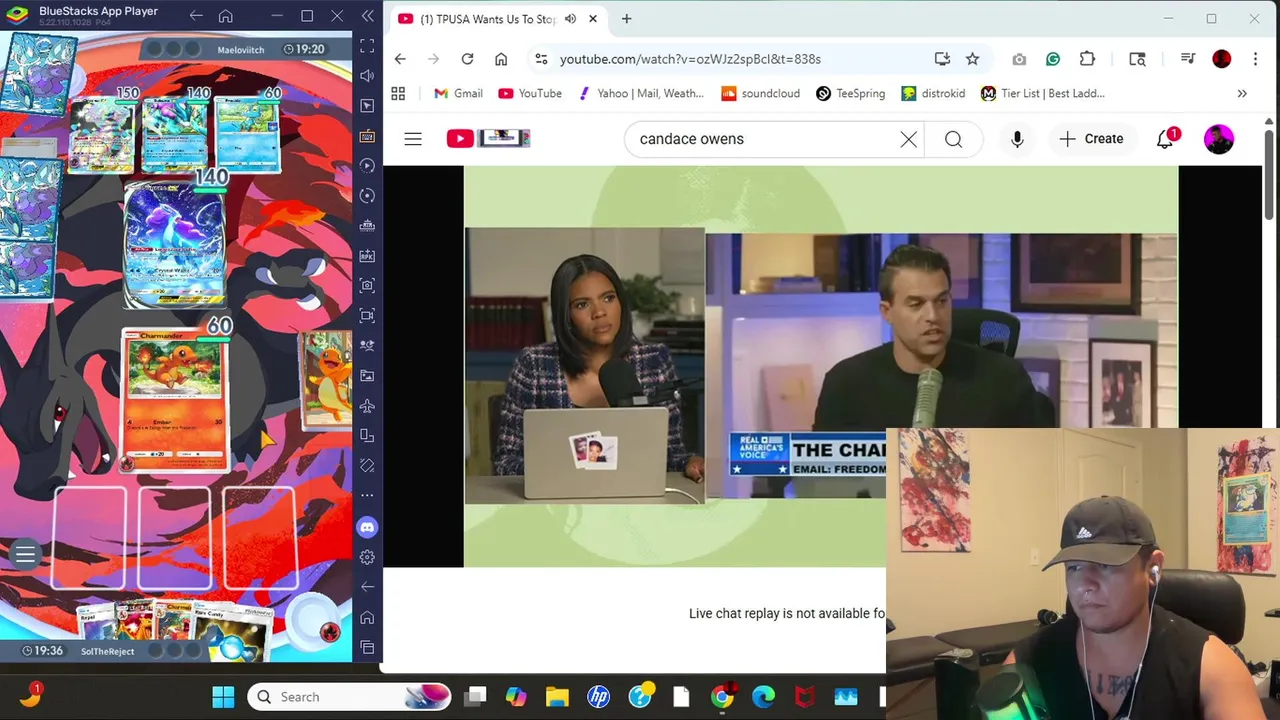Click the Grammarly extension icon
1280x720 pixels.
[1053, 59]
